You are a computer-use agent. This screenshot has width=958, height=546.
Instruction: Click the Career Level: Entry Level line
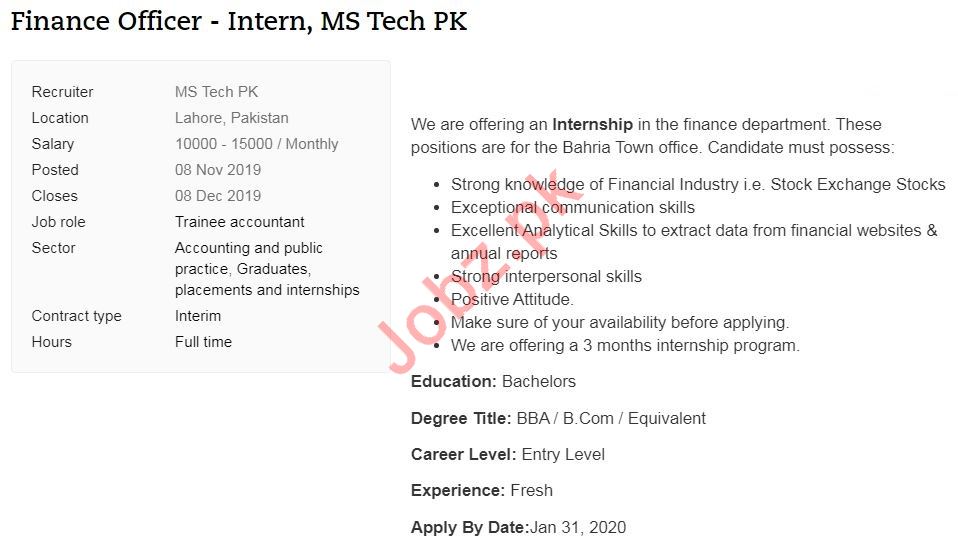pos(507,454)
